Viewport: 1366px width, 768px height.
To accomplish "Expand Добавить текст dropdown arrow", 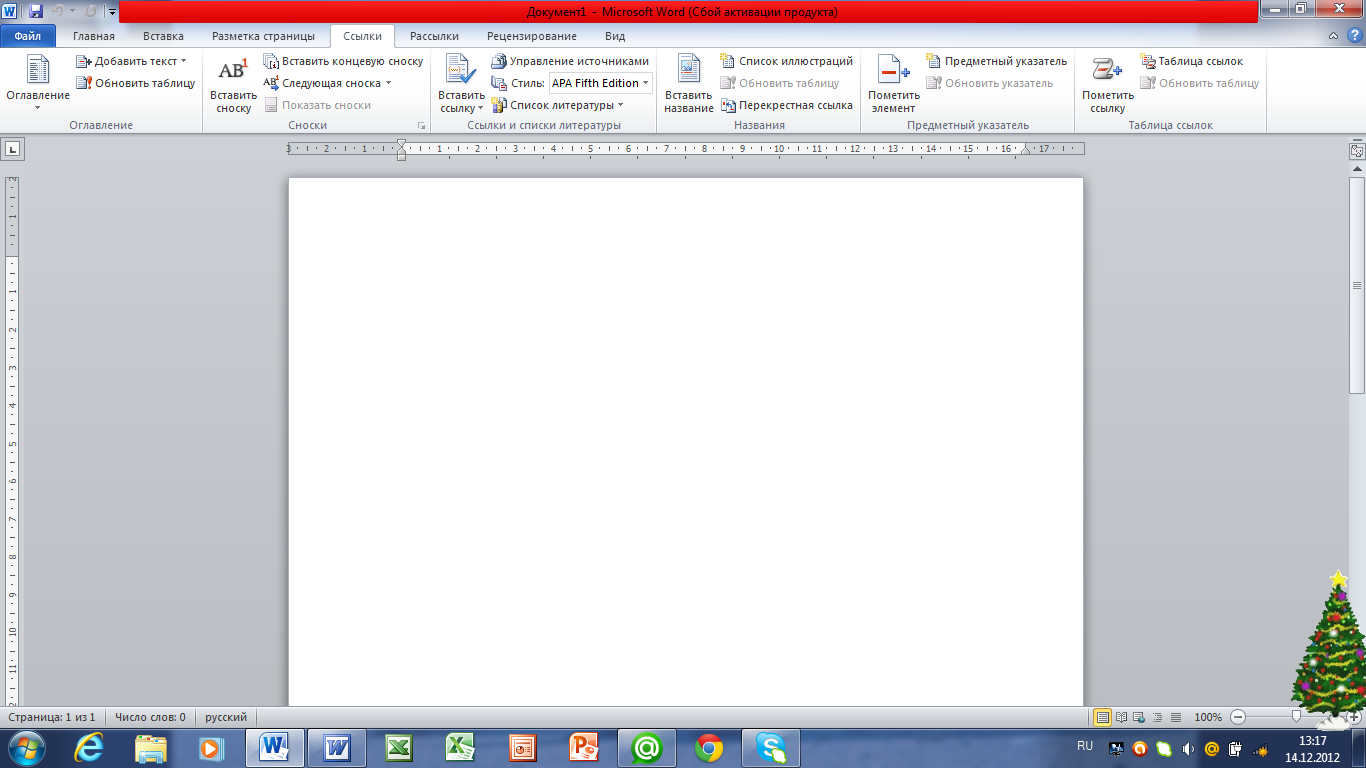I will tap(184, 61).
